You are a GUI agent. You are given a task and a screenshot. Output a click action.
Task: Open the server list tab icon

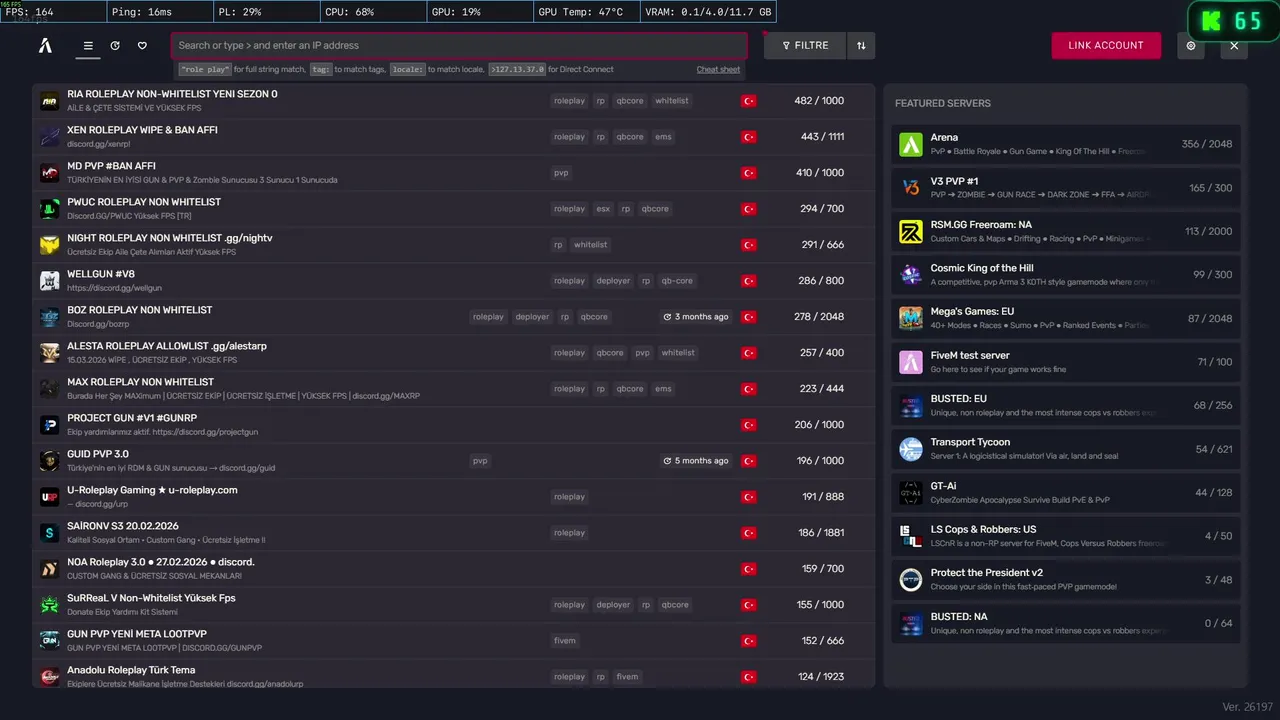click(x=88, y=46)
